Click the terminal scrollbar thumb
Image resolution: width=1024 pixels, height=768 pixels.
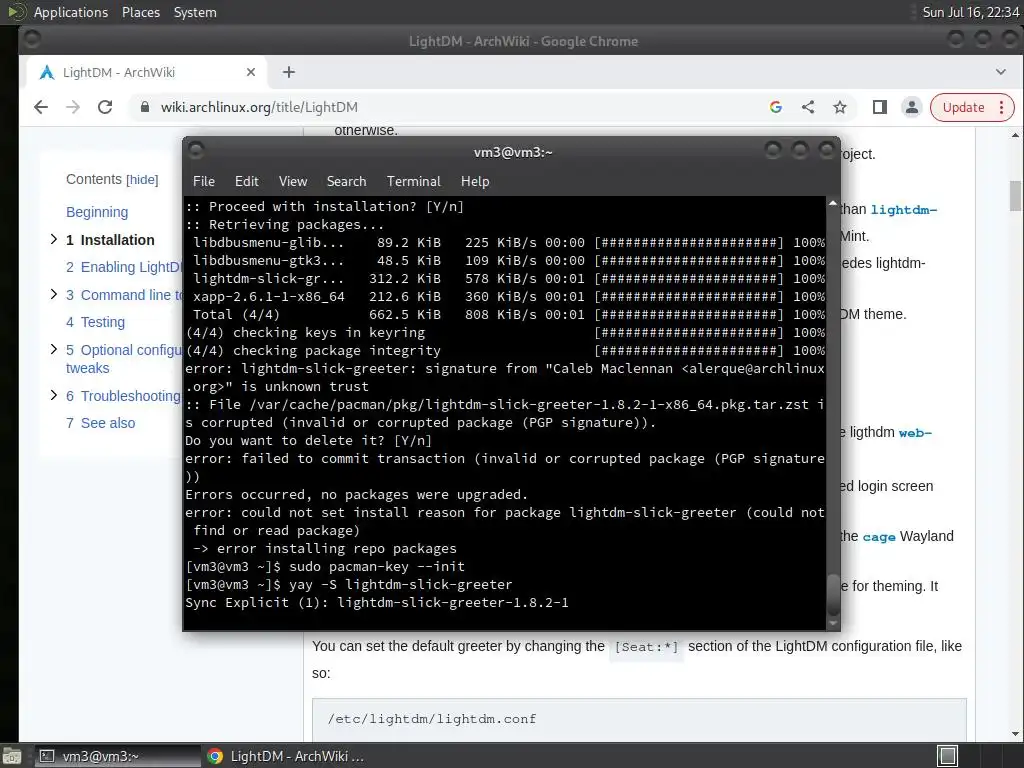[833, 594]
